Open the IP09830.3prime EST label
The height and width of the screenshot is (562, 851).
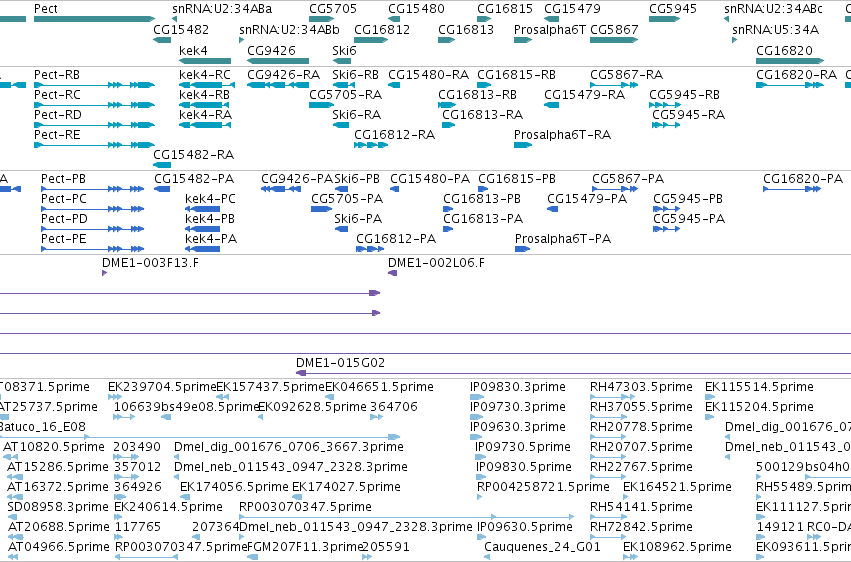tap(518, 387)
